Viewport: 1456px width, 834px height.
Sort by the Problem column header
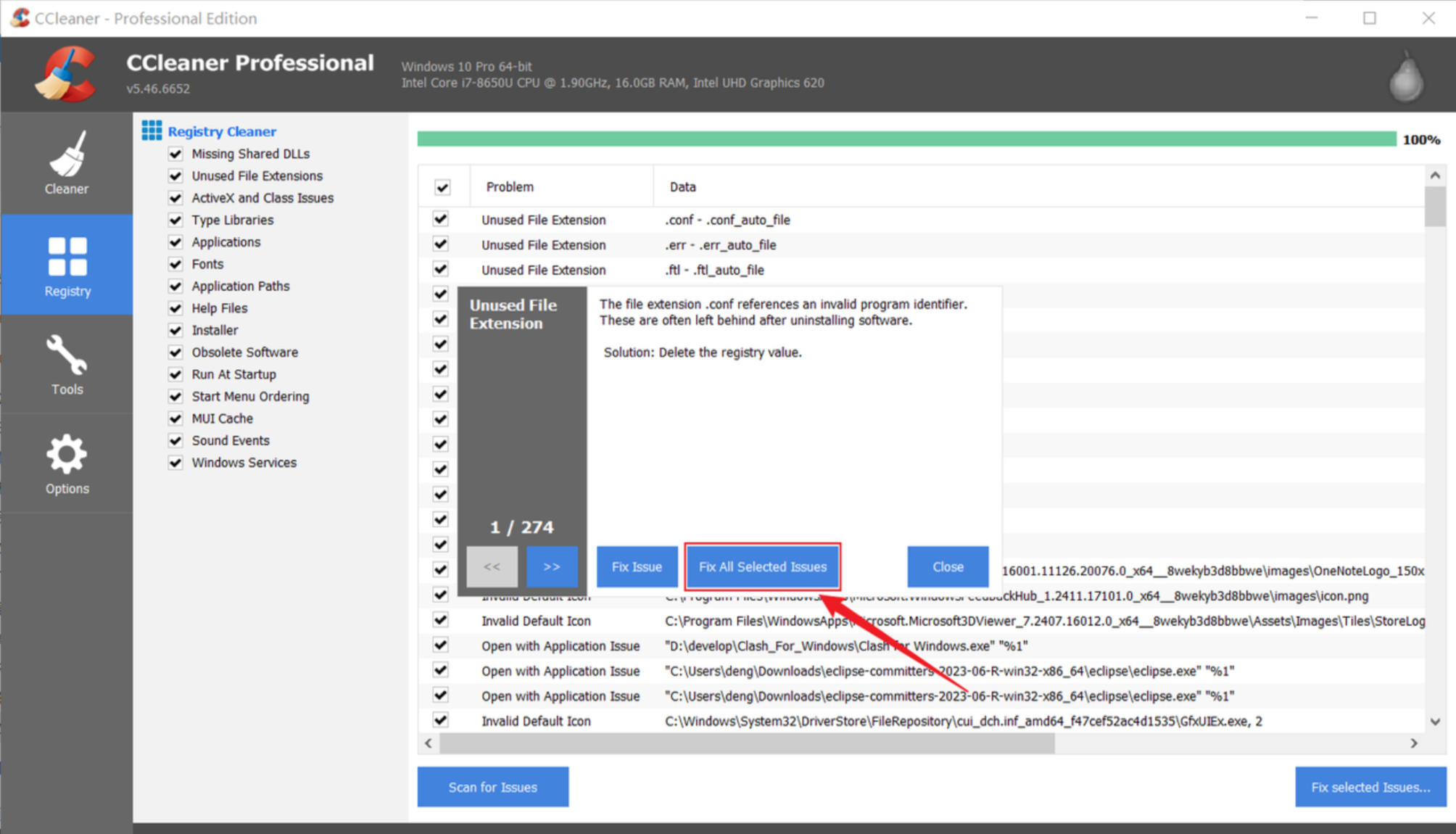pos(510,187)
